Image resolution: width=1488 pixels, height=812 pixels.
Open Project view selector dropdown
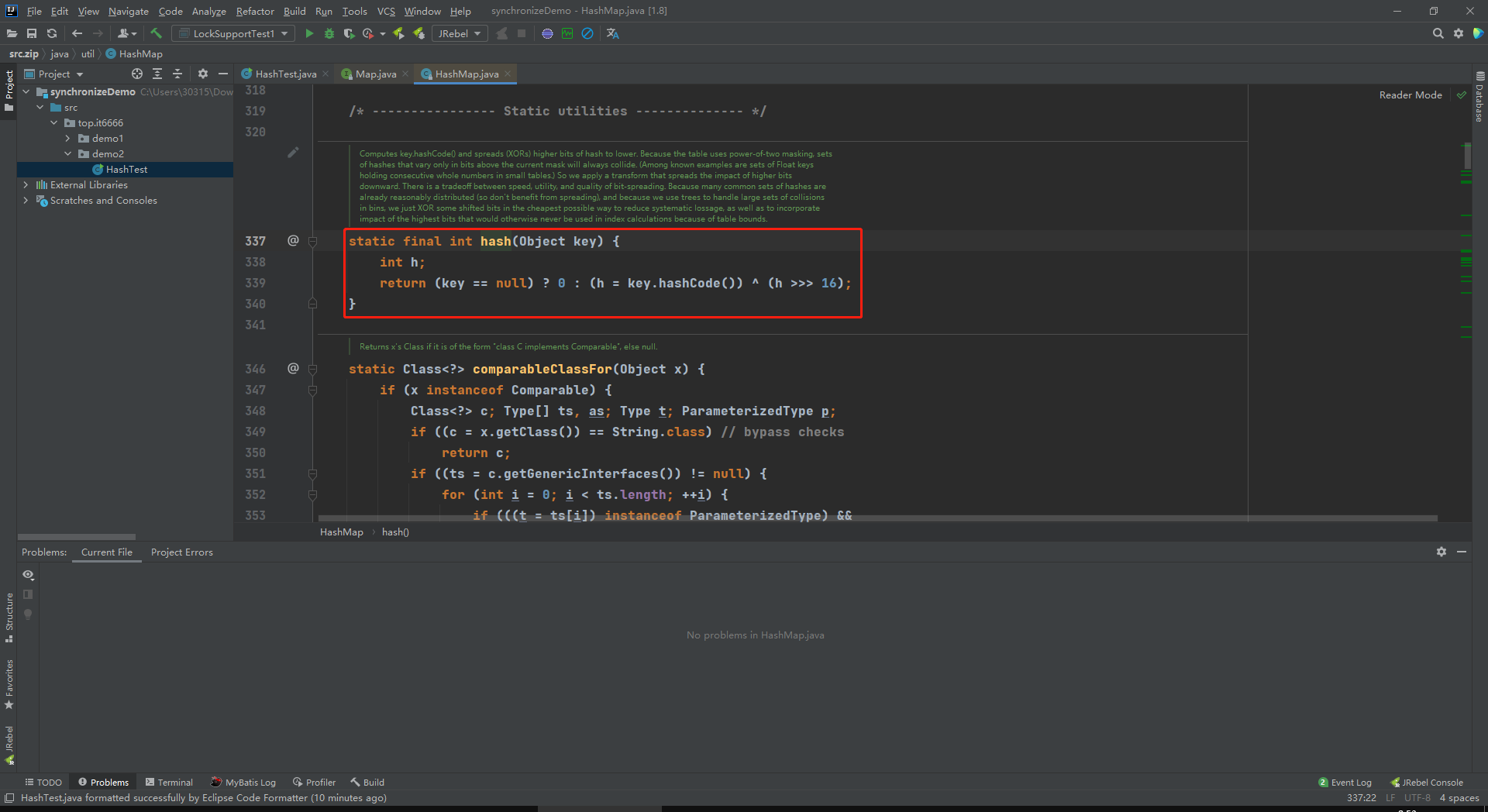[x=54, y=74]
